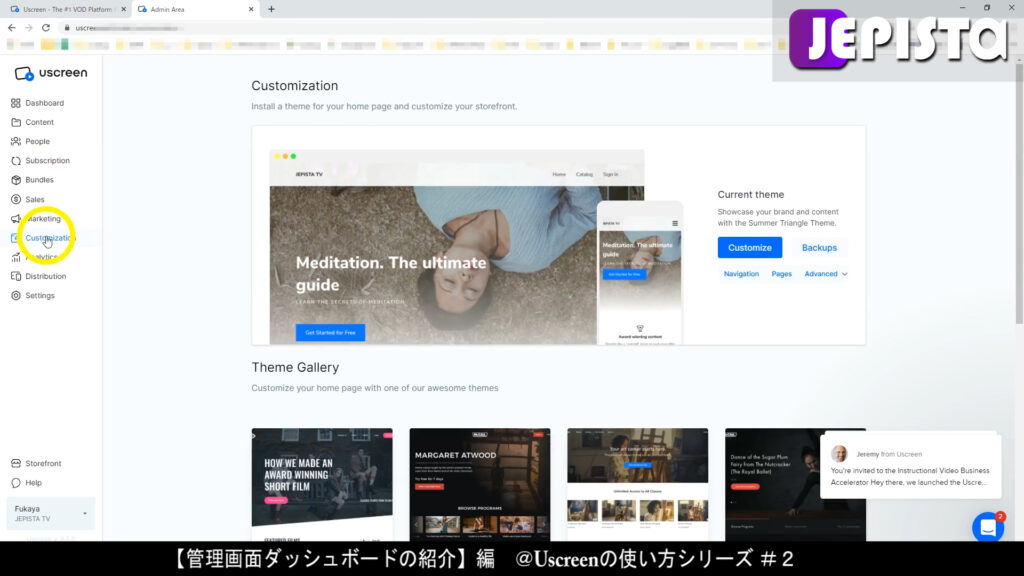Expand the Fukaya JEPISTA TV account switcher
The height and width of the screenshot is (576, 1024).
coord(50,513)
